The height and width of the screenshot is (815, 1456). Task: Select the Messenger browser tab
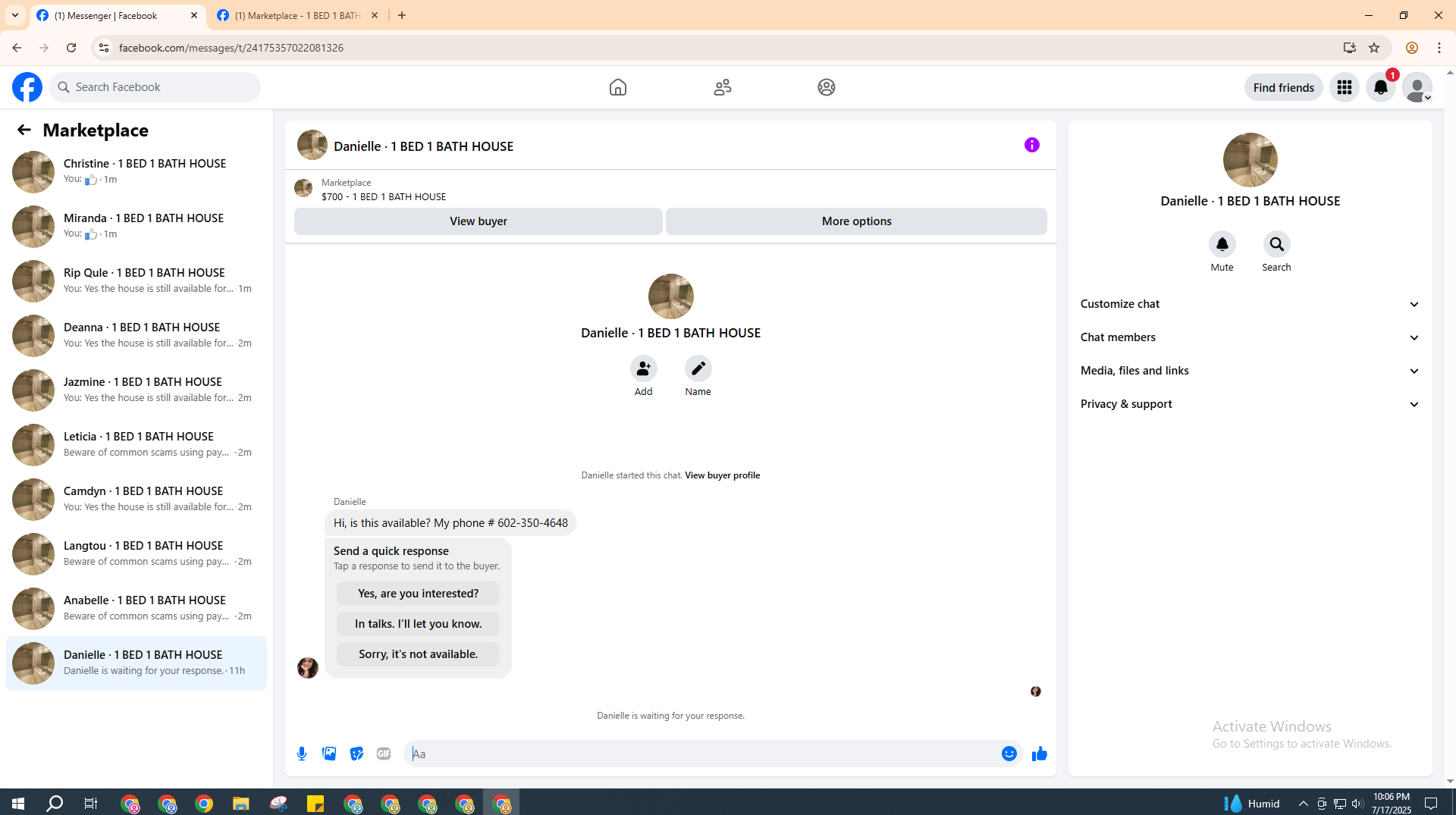tap(118, 15)
